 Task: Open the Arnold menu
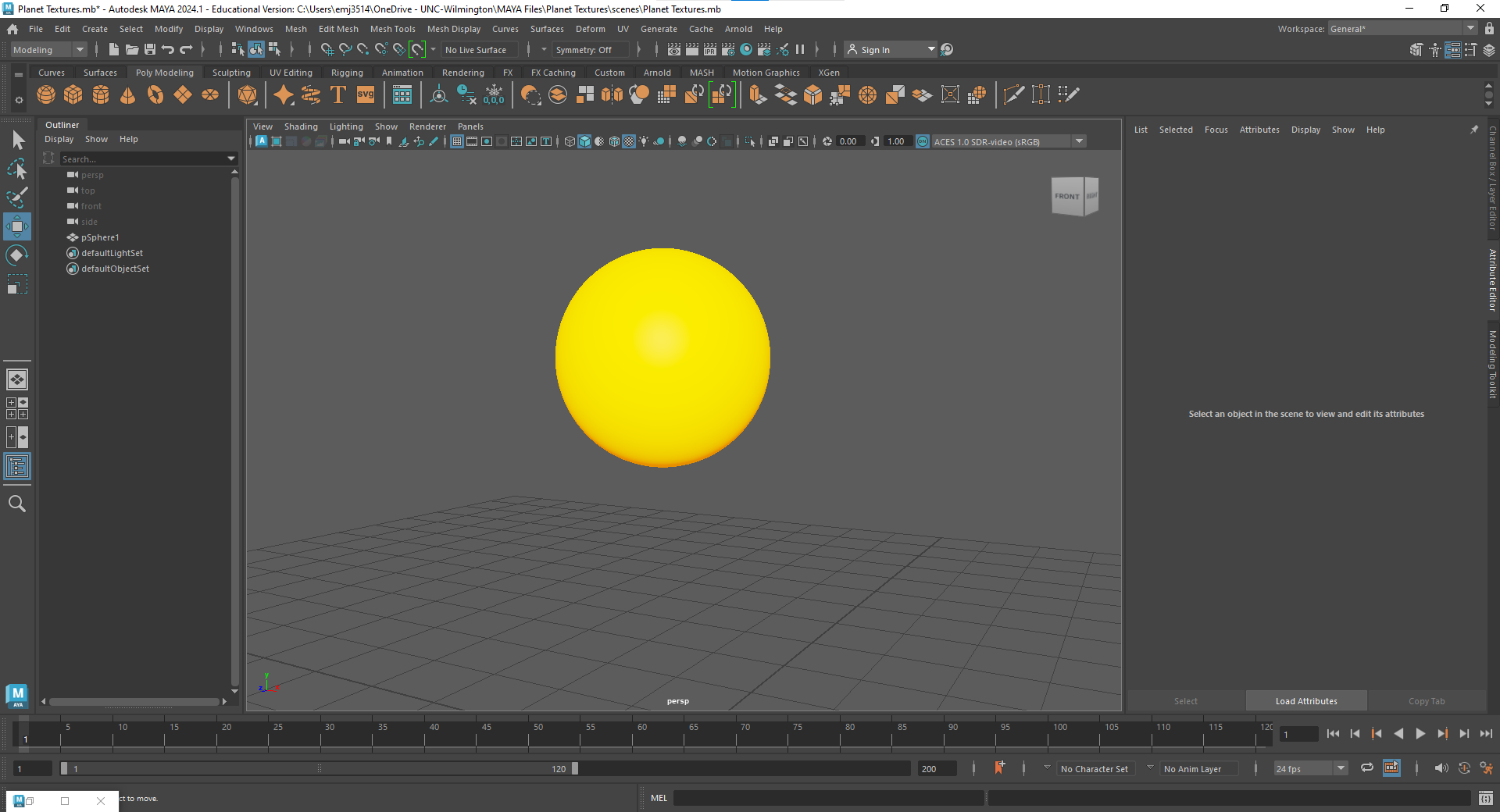coord(738,29)
